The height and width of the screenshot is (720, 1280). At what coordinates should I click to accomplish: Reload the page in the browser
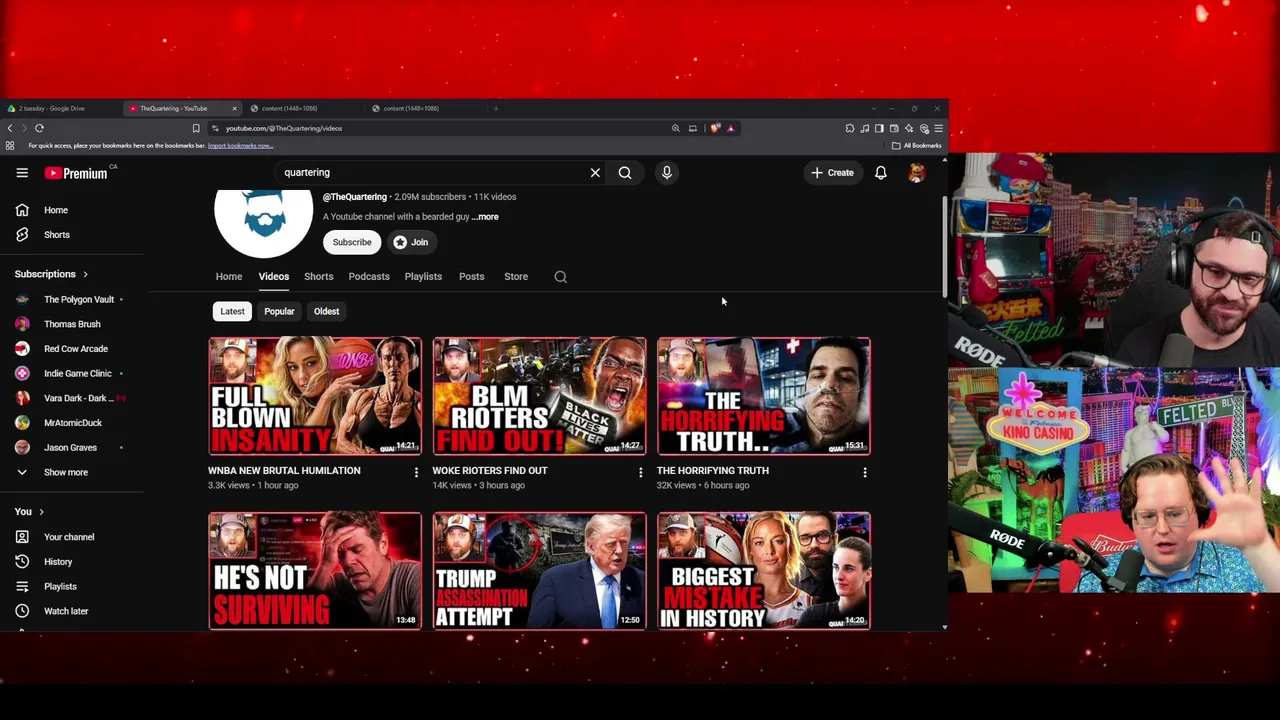[39, 128]
